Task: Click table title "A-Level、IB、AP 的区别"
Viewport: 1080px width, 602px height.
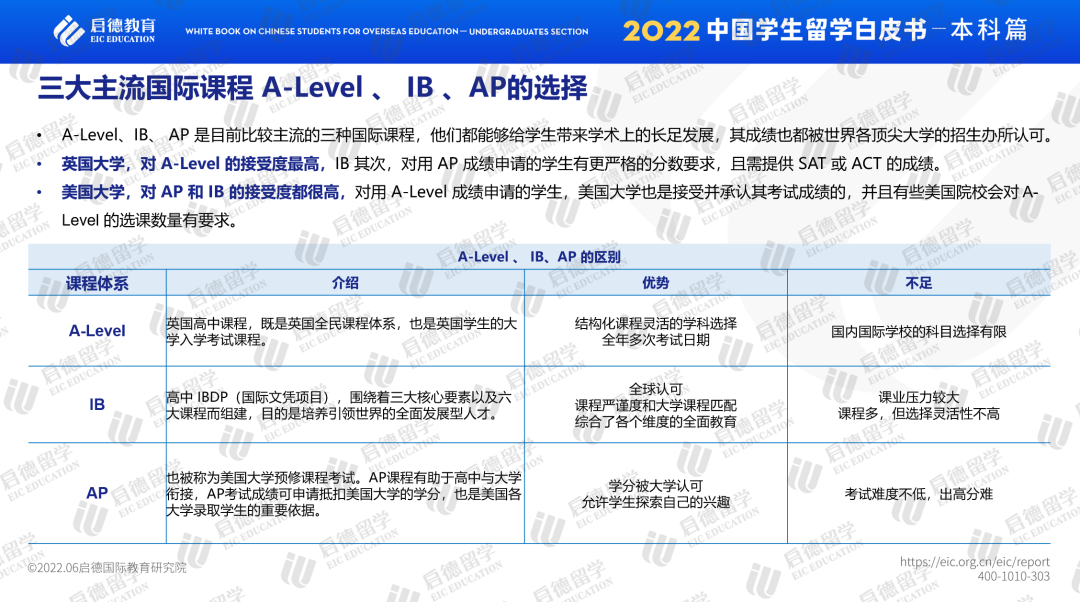Action: [539, 257]
